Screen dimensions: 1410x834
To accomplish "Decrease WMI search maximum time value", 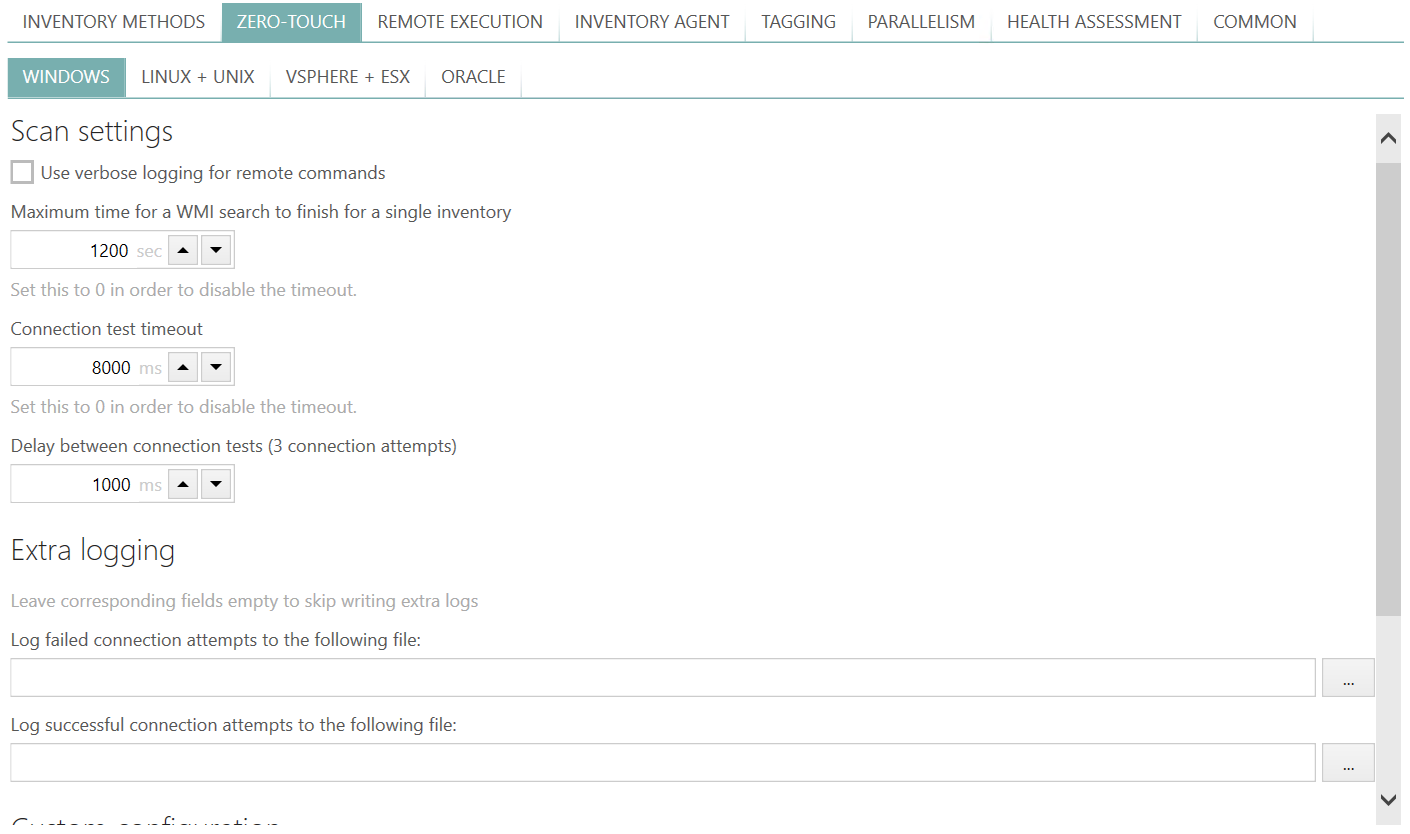I will tap(216, 251).
